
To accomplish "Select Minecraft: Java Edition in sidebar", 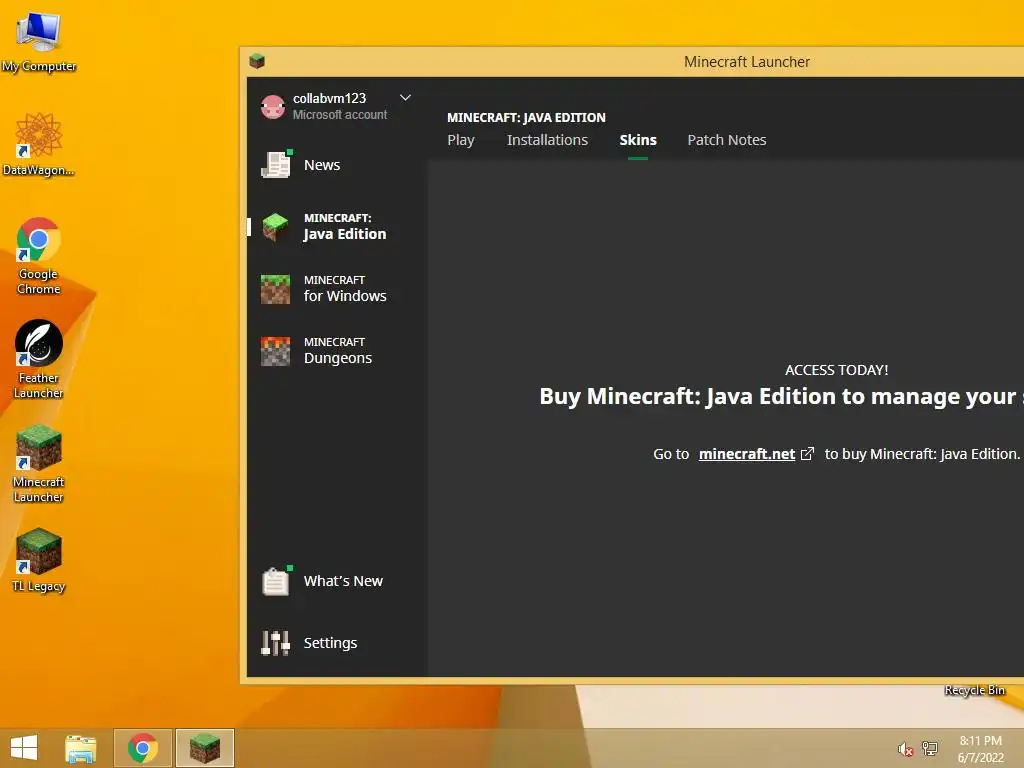I will click(x=336, y=227).
